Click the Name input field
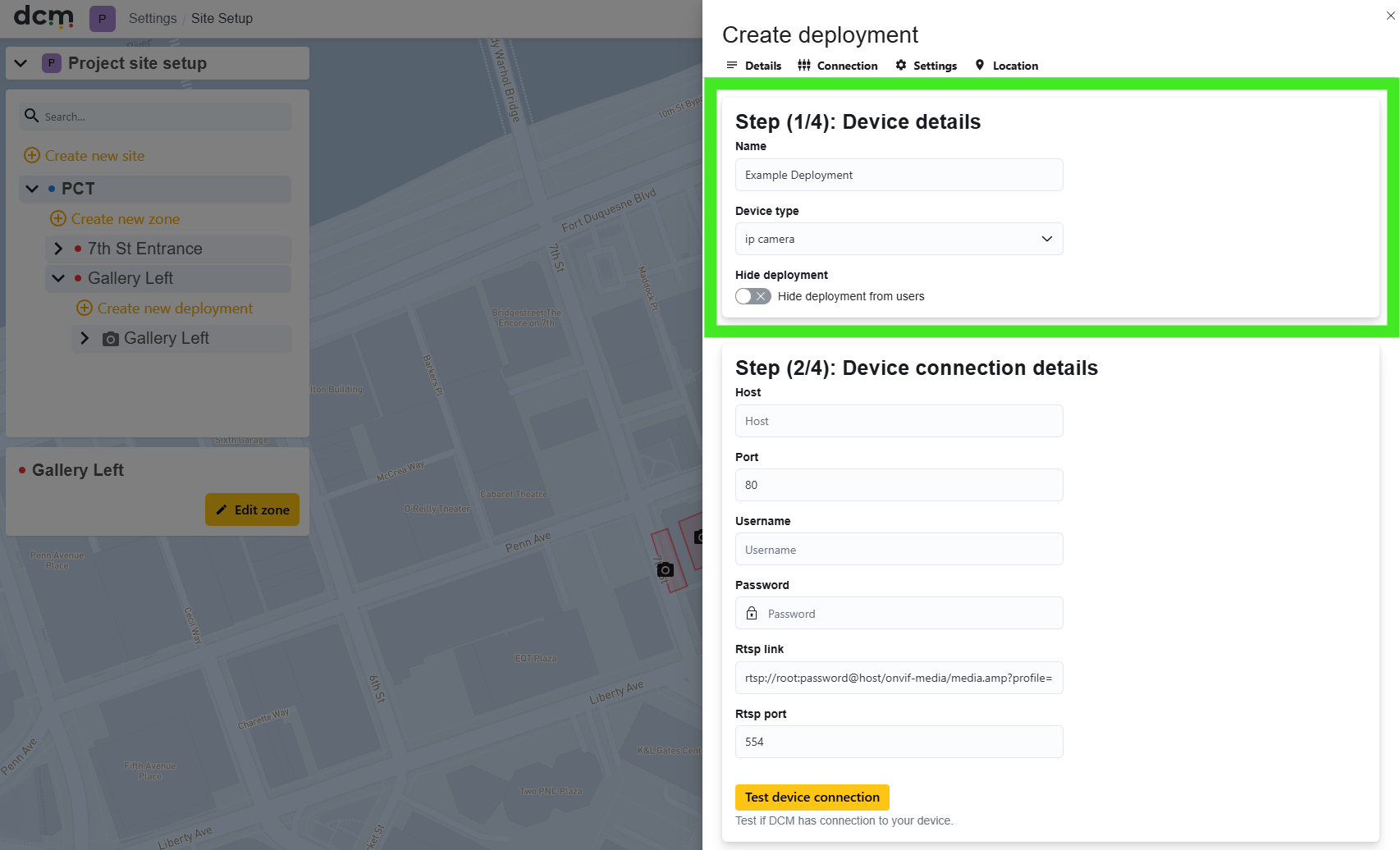The height and width of the screenshot is (850, 1400). point(899,175)
